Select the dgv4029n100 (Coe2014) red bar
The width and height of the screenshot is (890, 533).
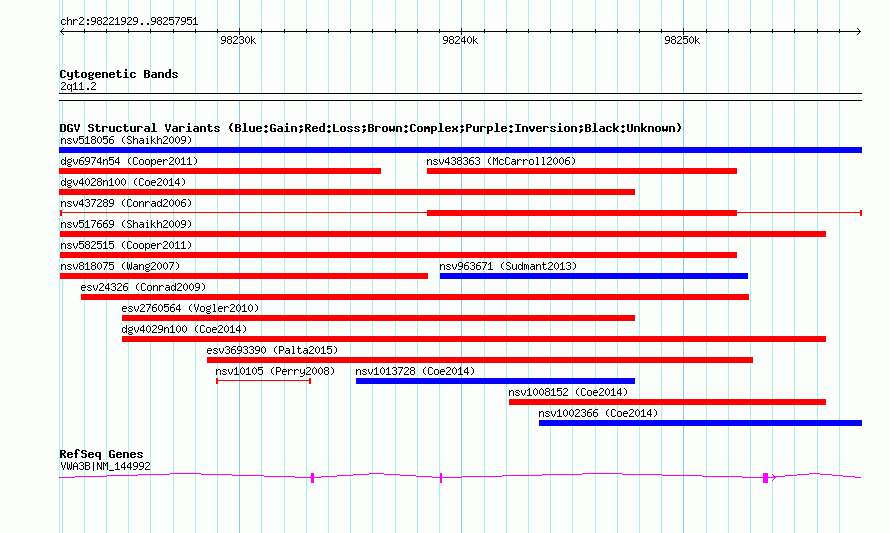474,339
